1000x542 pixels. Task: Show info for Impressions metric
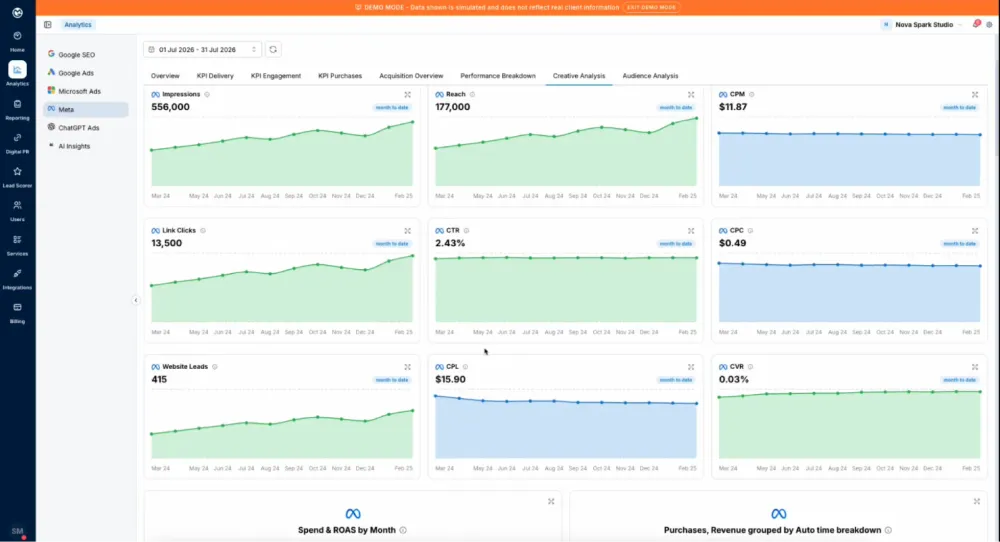pyautogui.click(x=207, y=94)
